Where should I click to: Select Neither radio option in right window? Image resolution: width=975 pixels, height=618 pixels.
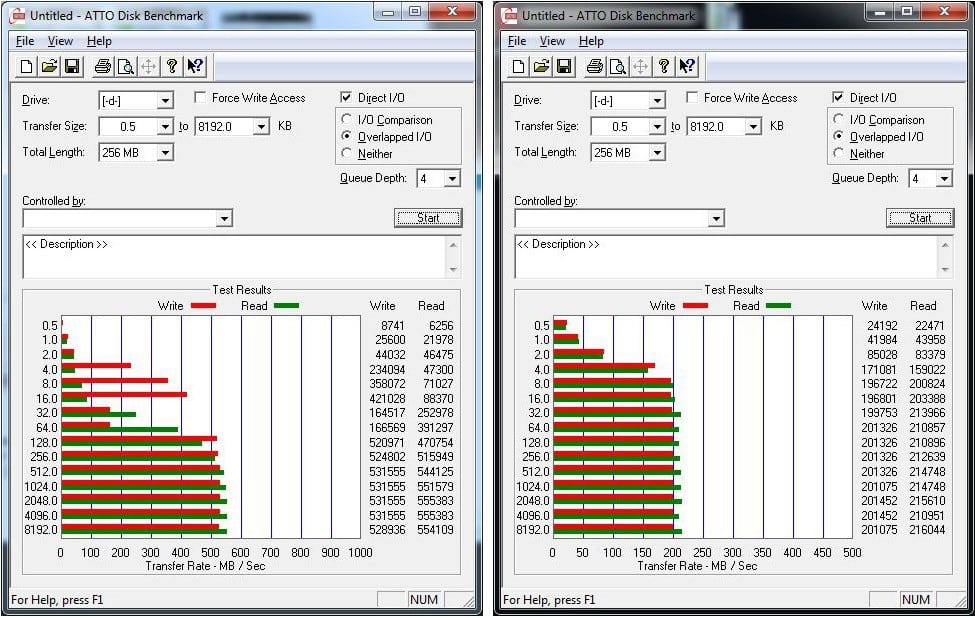click(x=839, y=154)
